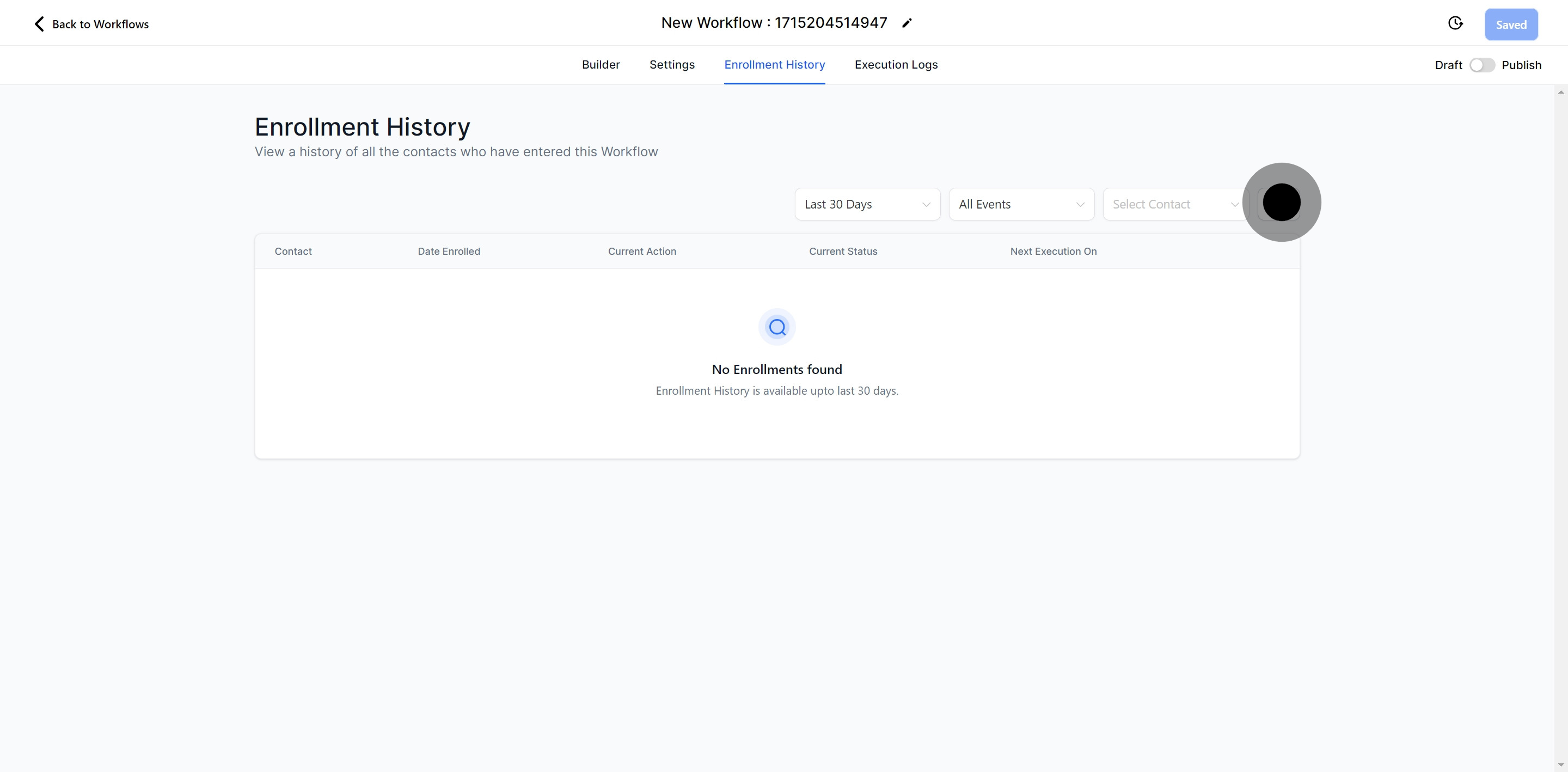
Task: Open the Settings tab
Action: 671,65
